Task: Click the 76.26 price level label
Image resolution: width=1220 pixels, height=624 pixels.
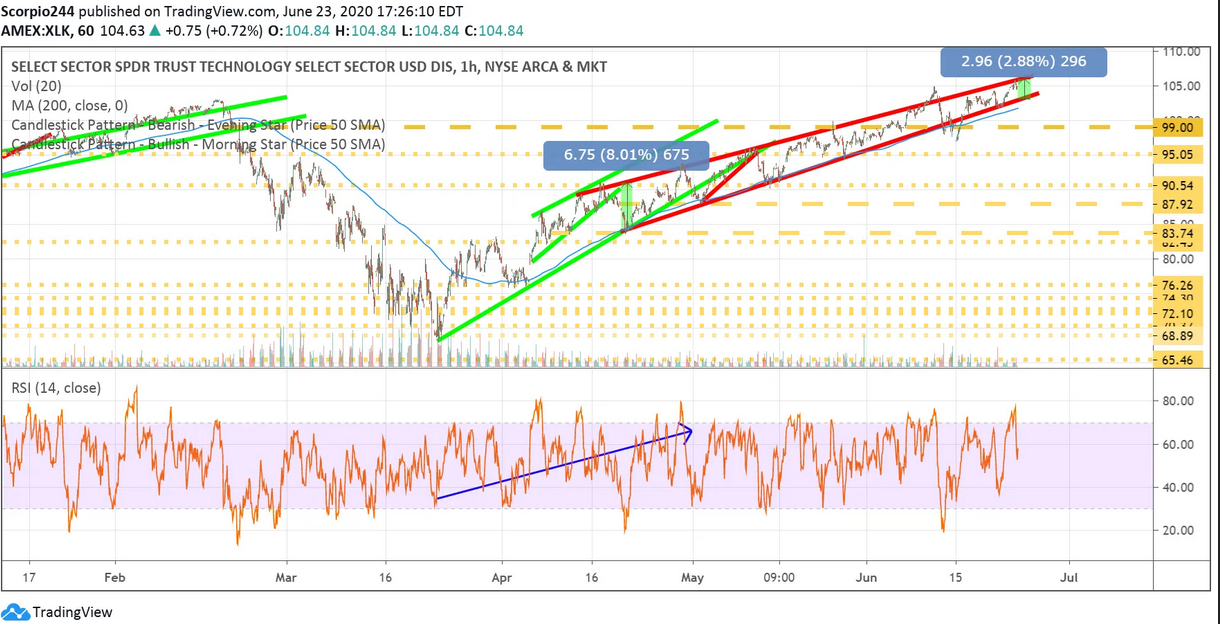Action: [1177, 285]
